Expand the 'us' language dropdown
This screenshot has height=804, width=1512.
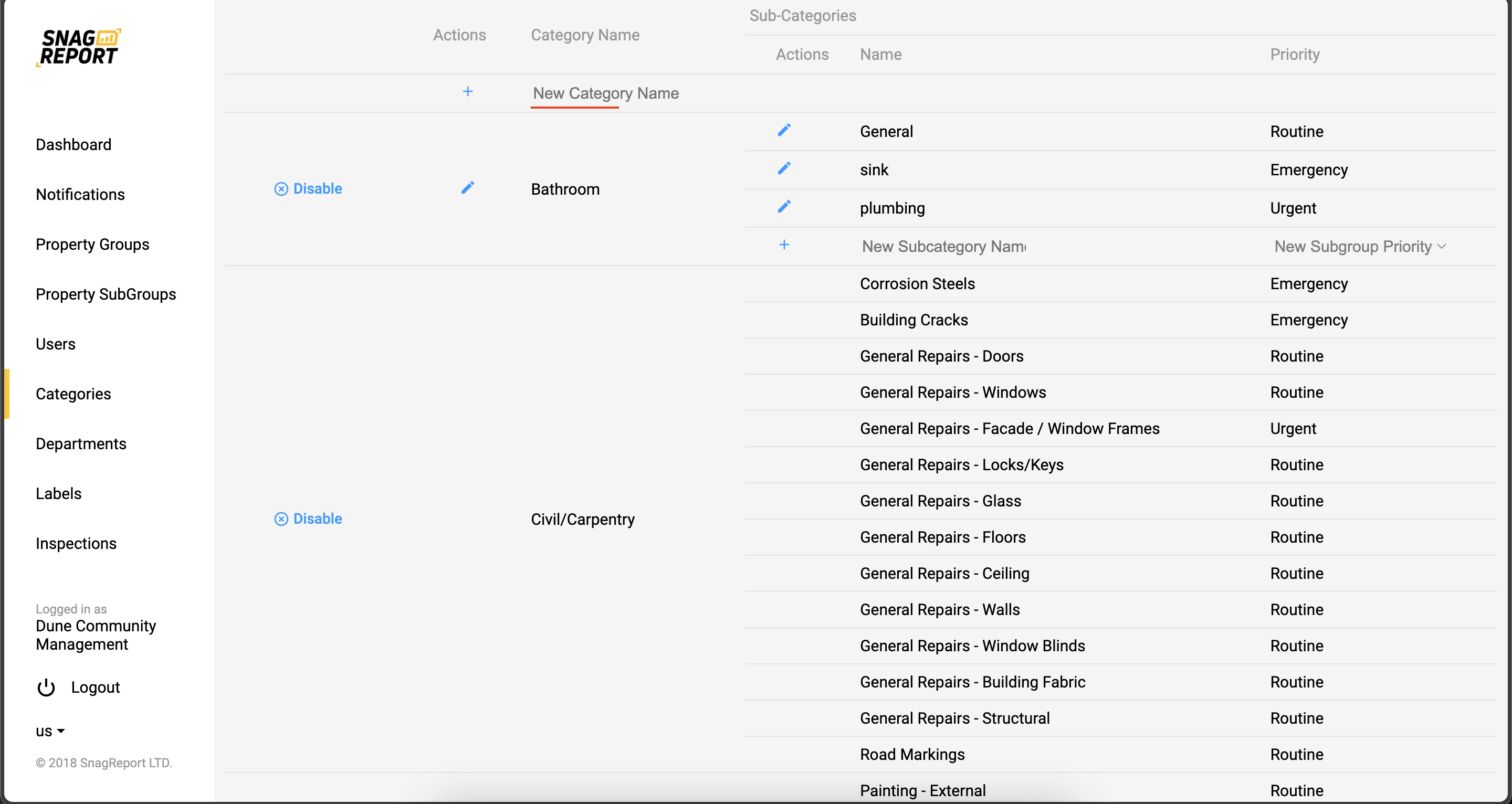click(50, 731)
